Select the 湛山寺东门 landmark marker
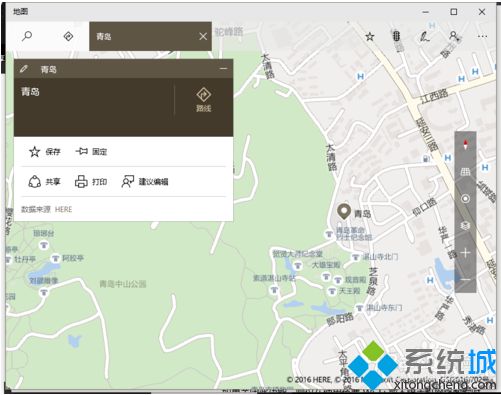The image size is (501, 395). click(x=359, y=308)
